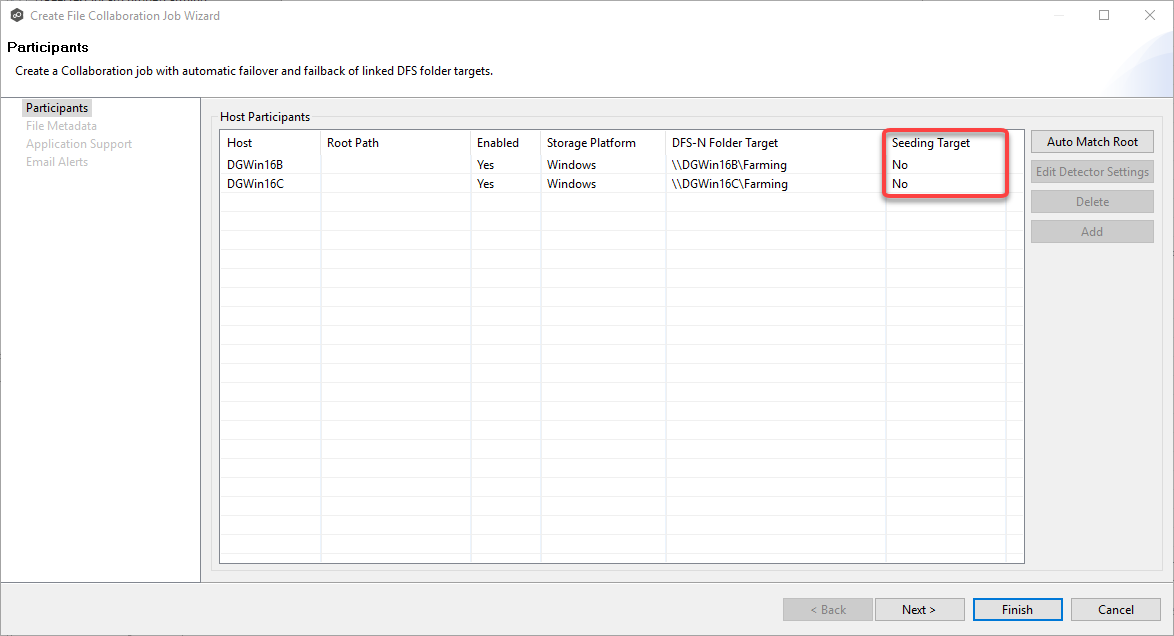1174x636 pixels.
Task: Click the Add participant button
Action: point(1091,231)
